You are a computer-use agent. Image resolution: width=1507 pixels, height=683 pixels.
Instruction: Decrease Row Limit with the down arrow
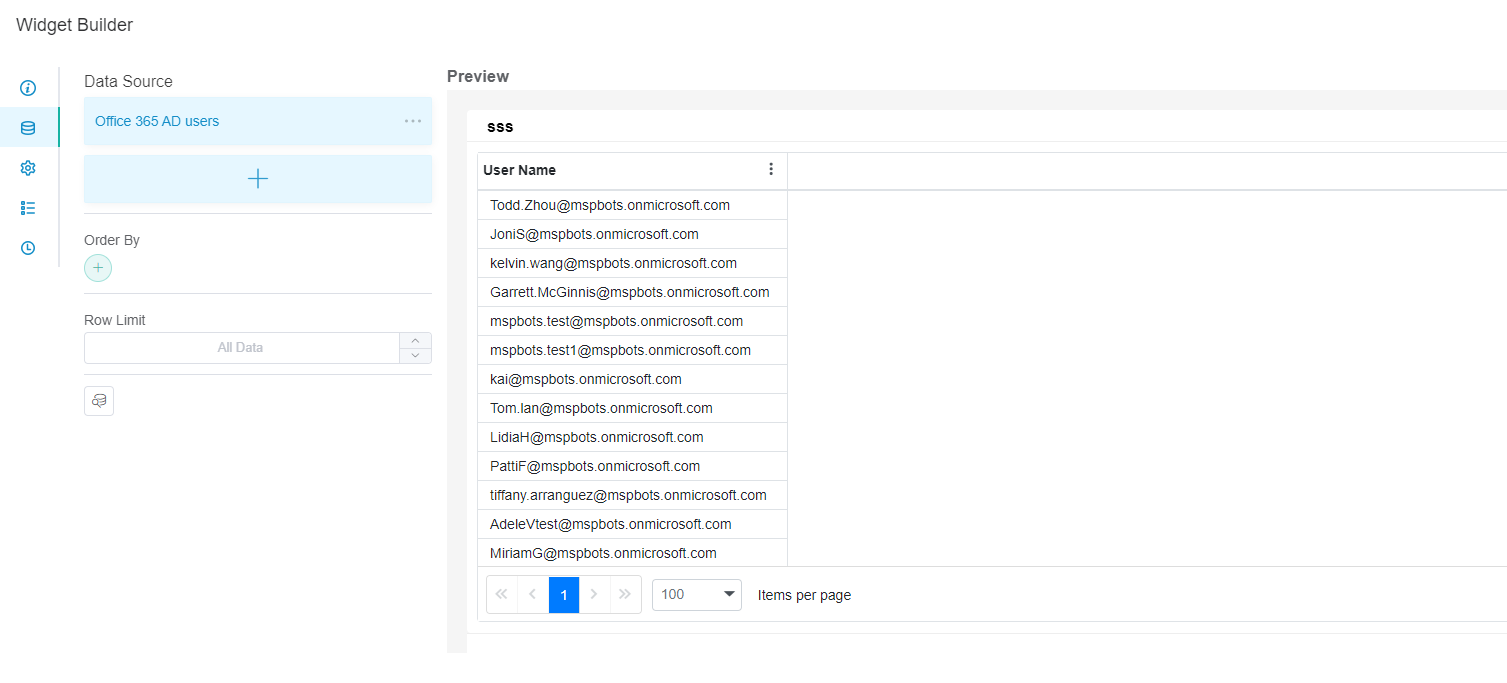pos(415,355)
